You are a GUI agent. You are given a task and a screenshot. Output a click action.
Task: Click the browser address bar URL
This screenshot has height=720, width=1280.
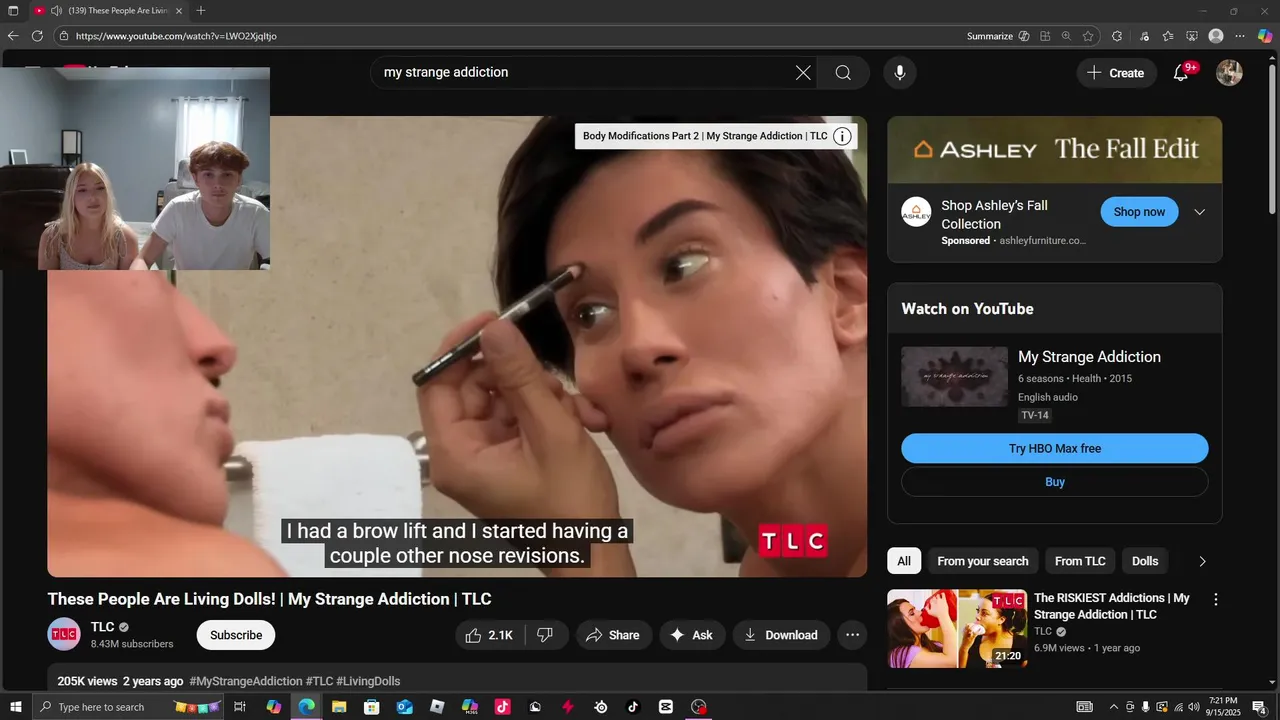pos(176,36)
